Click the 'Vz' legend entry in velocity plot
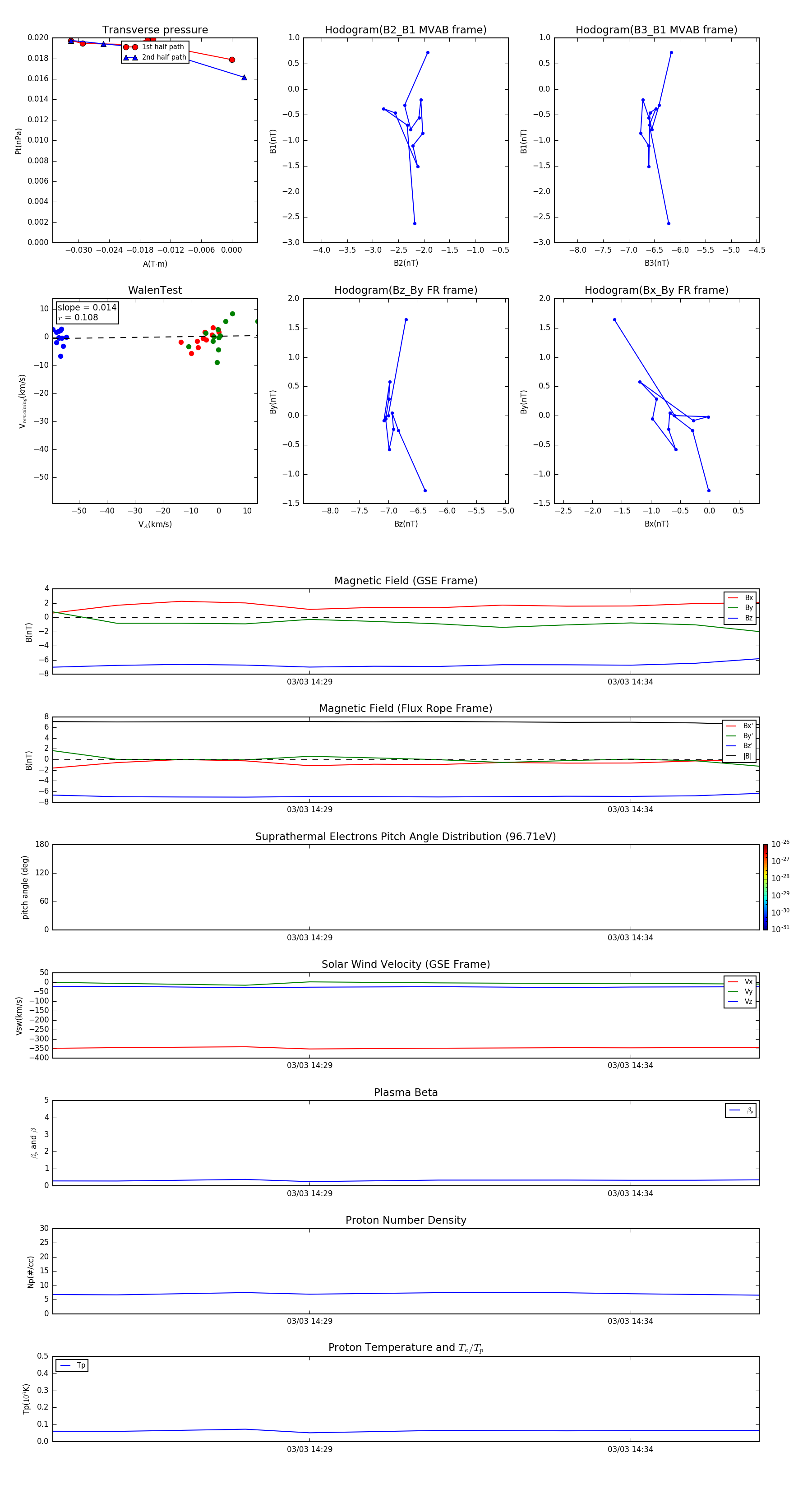The height and width of the screenshot is (1489, 812). click(x=740, y=1002)
